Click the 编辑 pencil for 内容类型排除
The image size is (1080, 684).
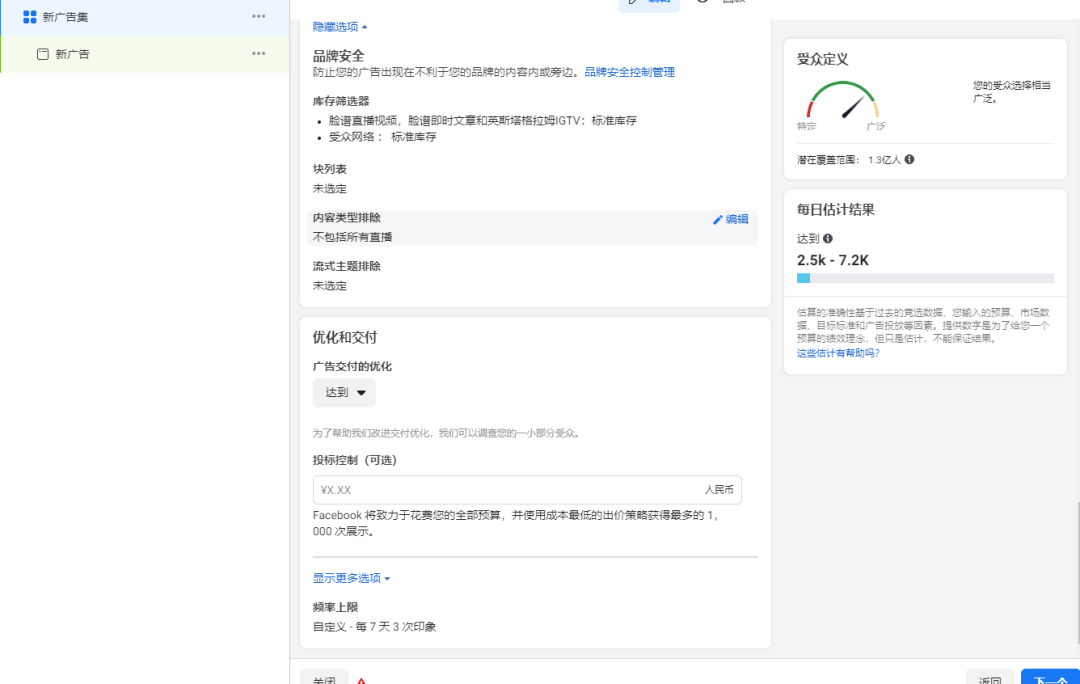click(730, 219)
